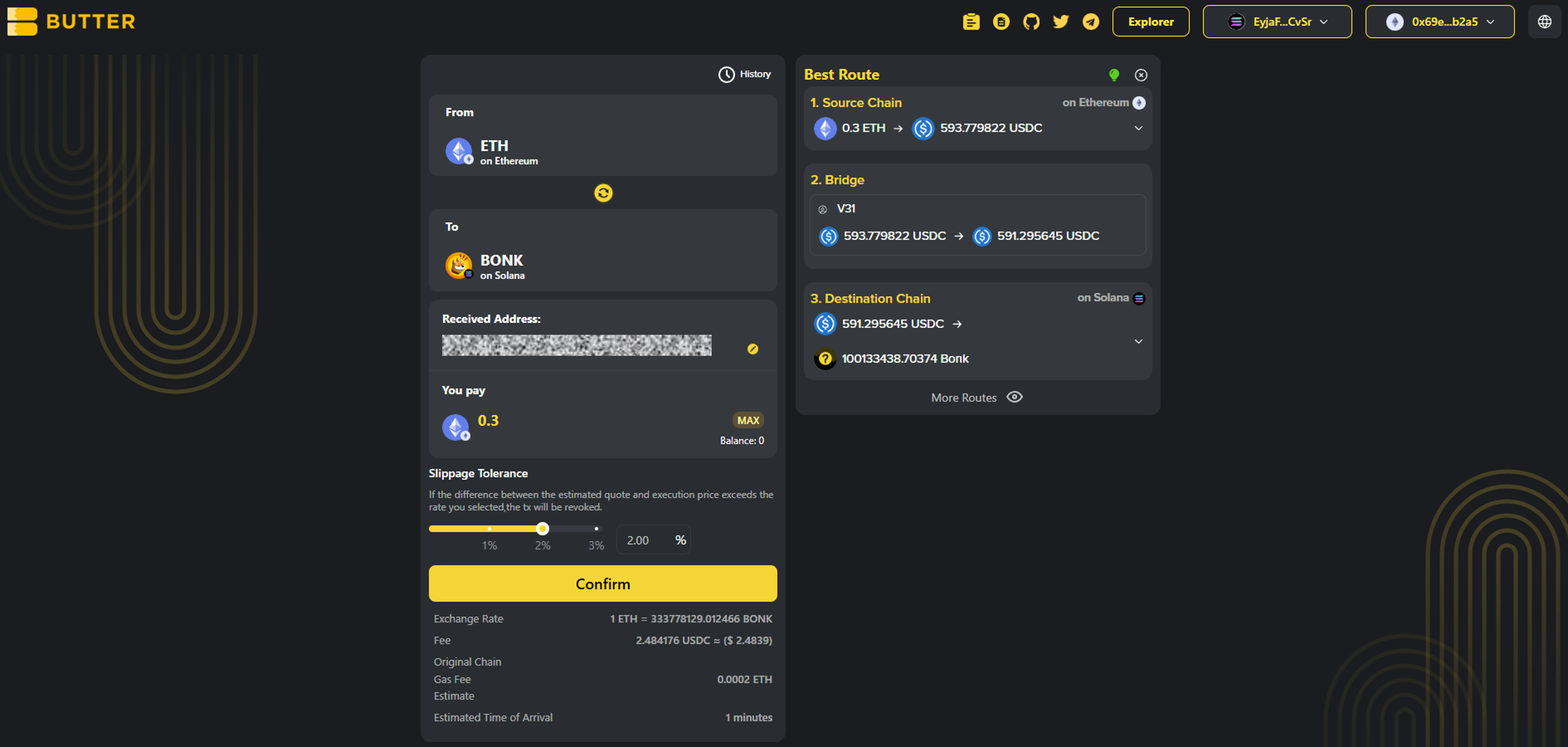Expand the Destination Chain route details
Image resolution: width=1568 pixels, height=747 pixels.
click(1138, 342)
